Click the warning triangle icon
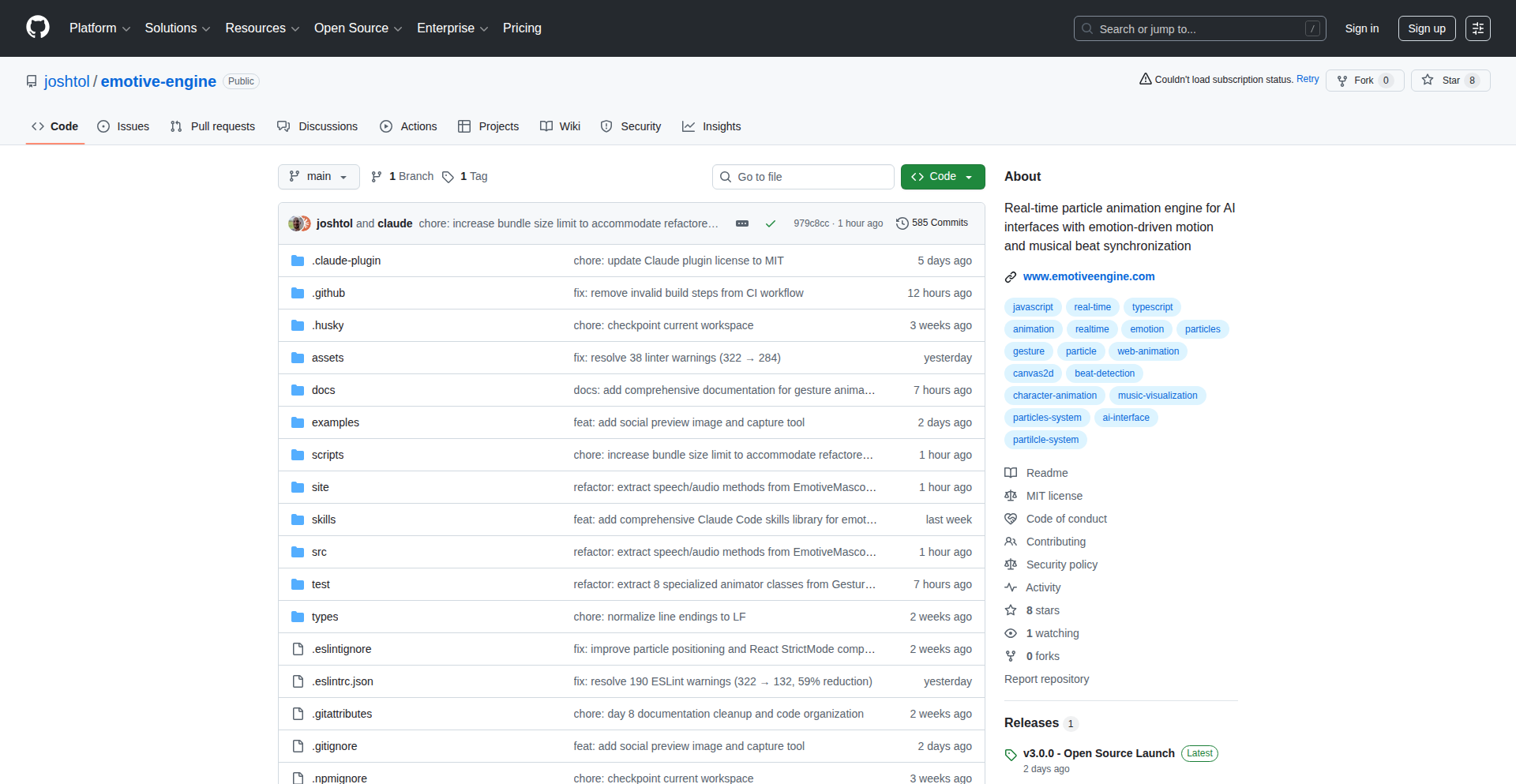This screenshot has height=784, width=1516. click(1145, 79)
